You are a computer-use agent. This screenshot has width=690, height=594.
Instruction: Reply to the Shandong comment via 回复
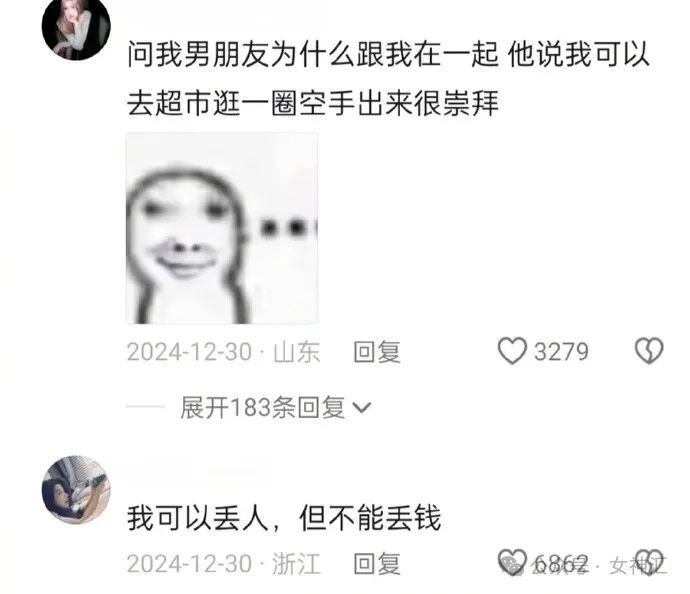[x=377, y=352]
